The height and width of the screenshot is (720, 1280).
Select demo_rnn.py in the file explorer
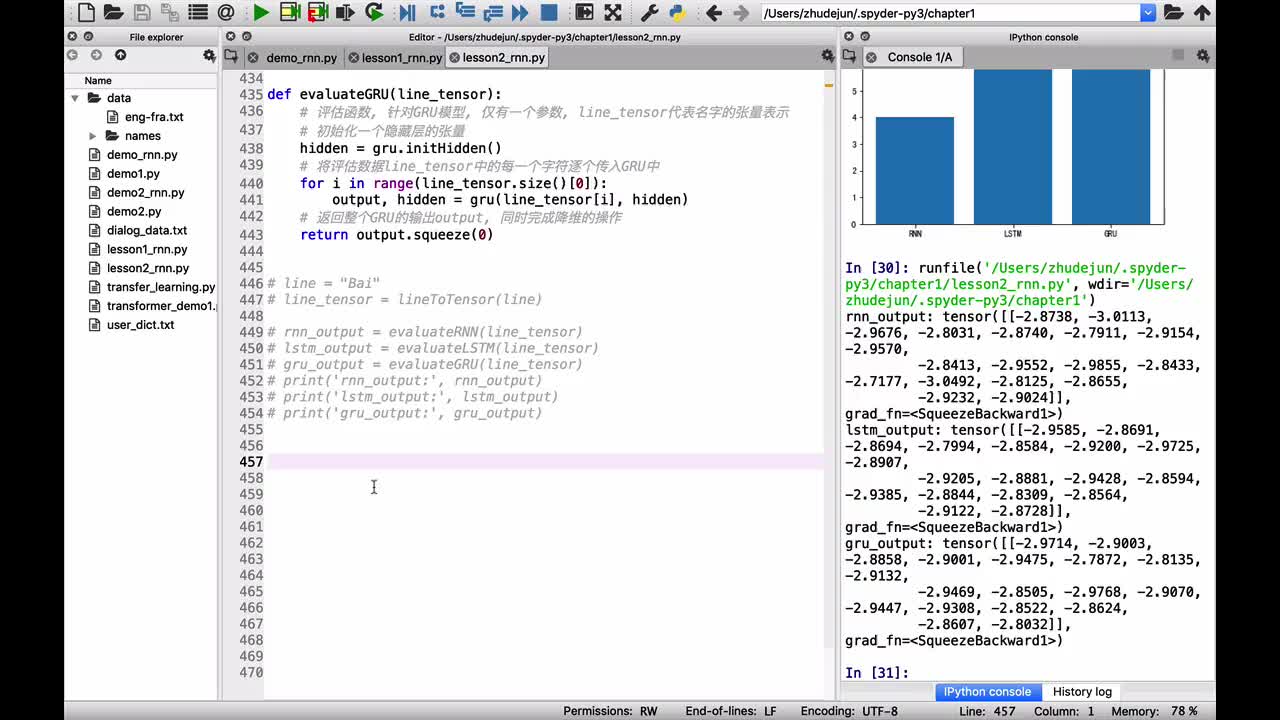(x=142, y=155)
